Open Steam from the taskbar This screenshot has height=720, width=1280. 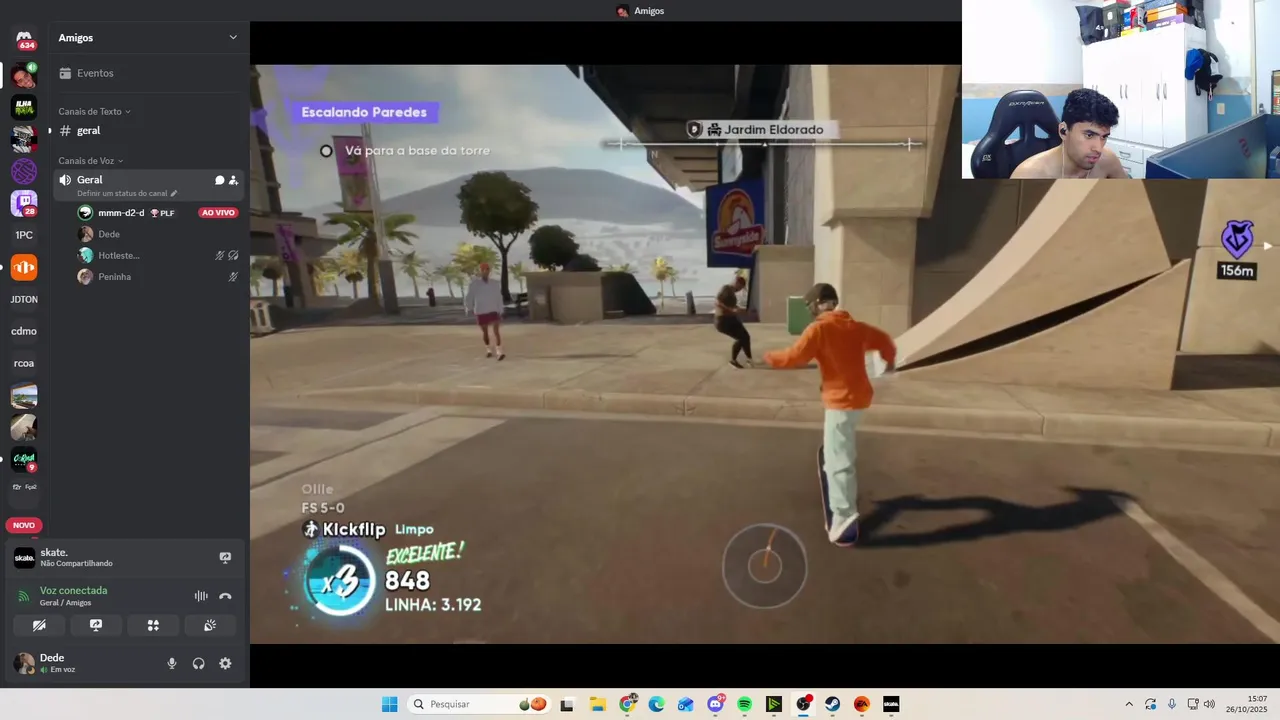[832, 704]
